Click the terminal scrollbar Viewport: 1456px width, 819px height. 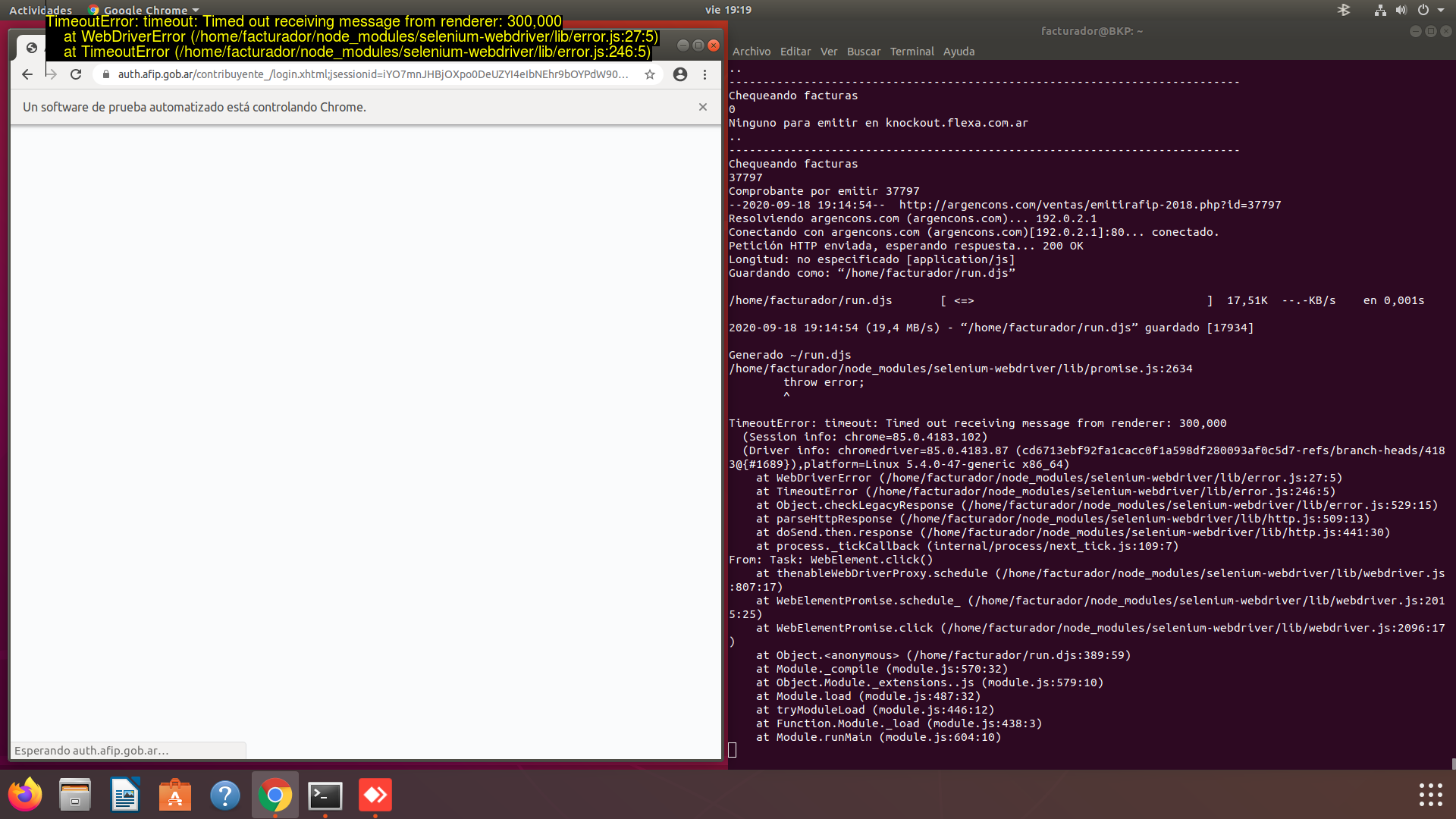[x=1453, y=764]
